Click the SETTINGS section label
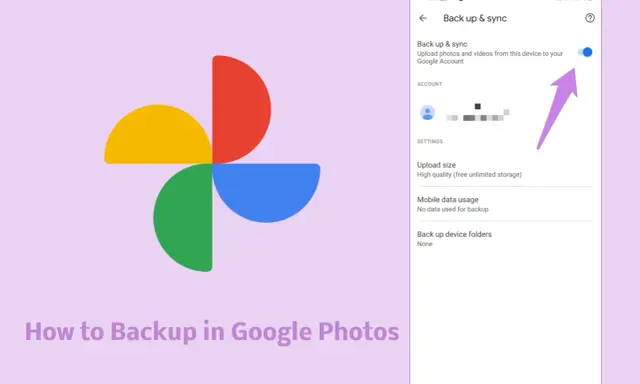The image size is (640, 384). (x=430, y=142)
